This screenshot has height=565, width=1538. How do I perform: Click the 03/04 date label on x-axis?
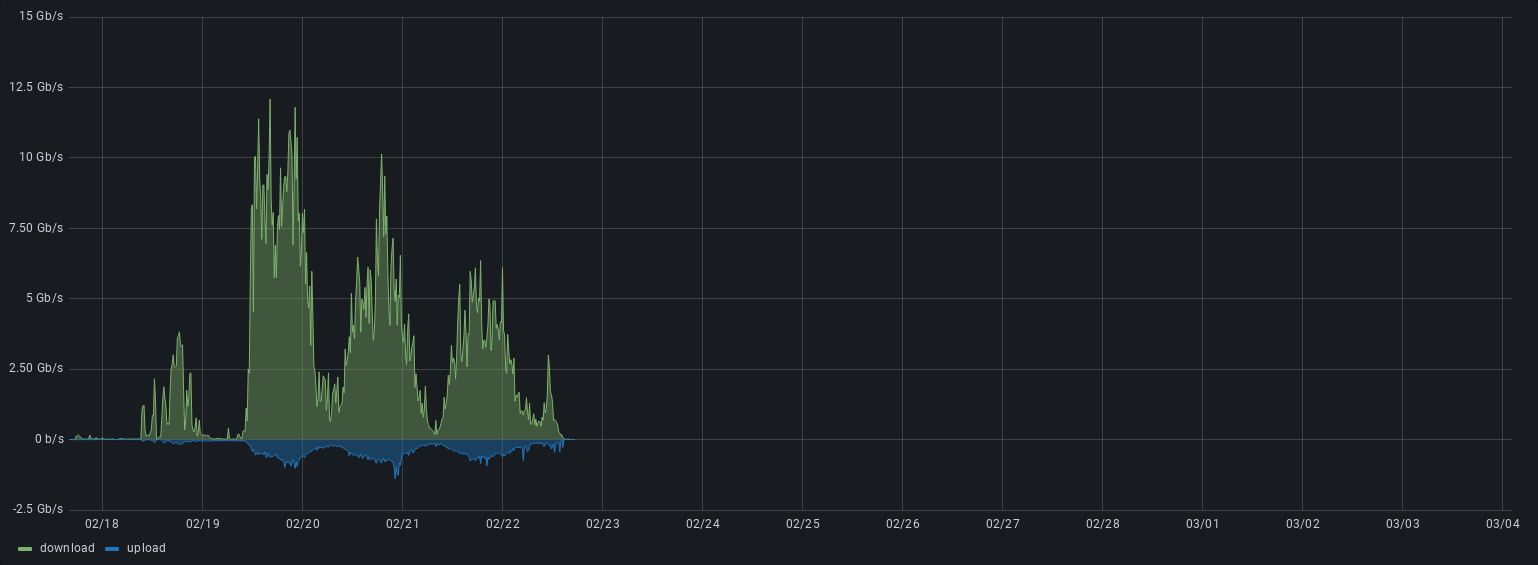click(x=1502, y=524)
